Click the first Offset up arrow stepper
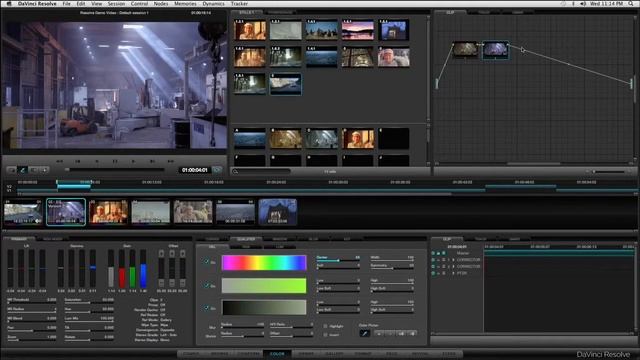This screenshot has height=360, width=640. [161, 253]
